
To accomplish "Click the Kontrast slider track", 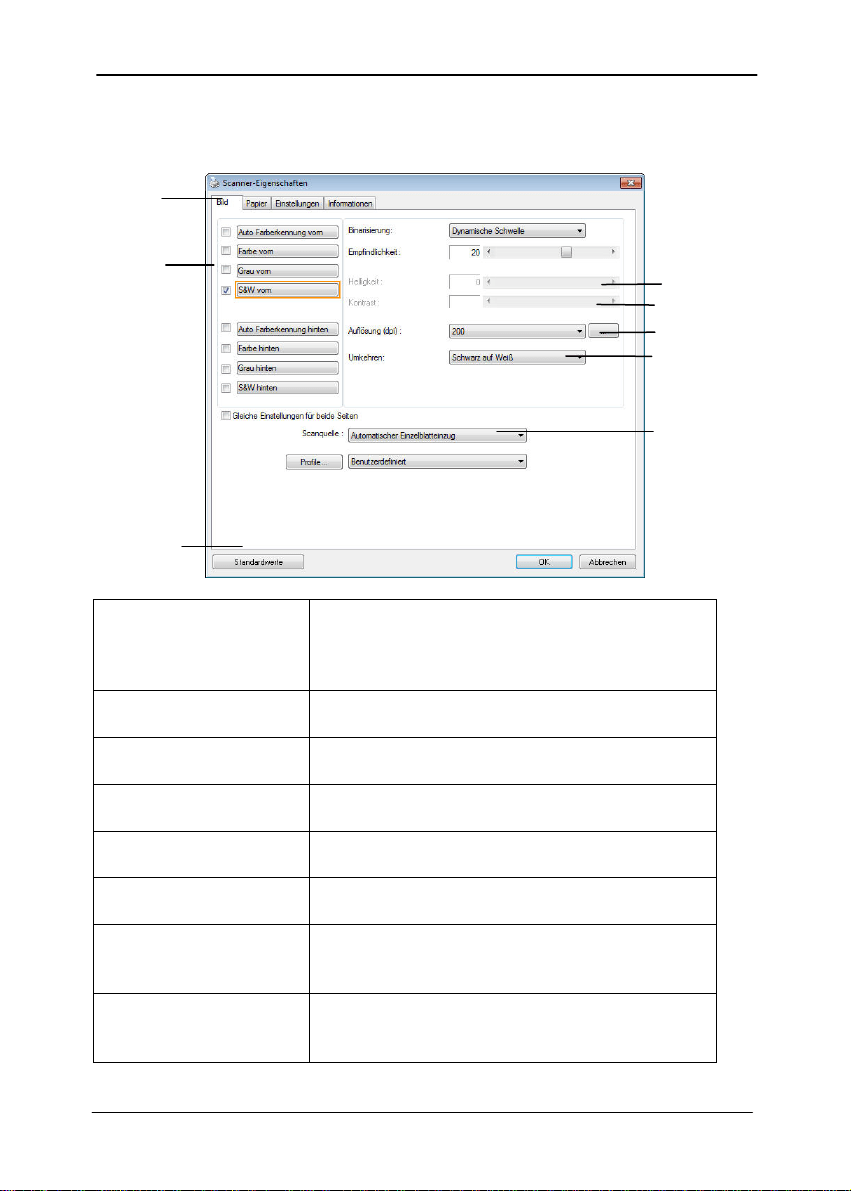I will pos(551,302).
